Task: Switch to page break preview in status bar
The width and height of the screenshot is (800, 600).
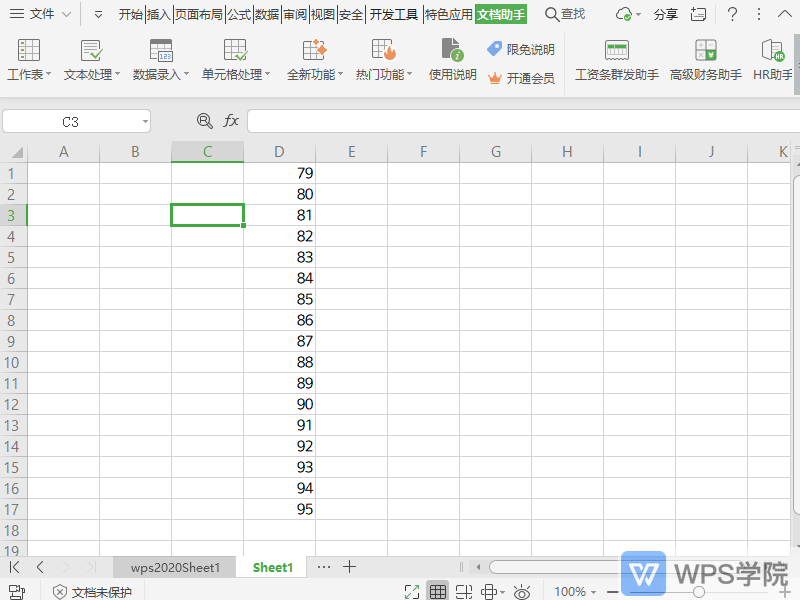Action: (464, 592)
